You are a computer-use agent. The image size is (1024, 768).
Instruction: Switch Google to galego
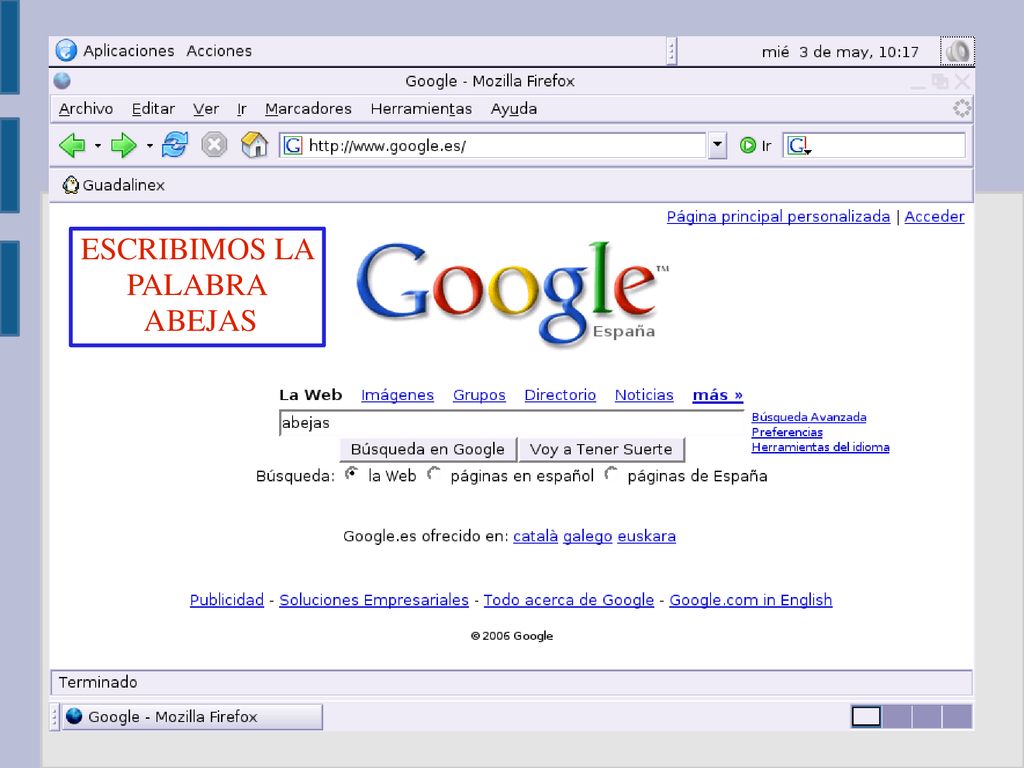[587, 537]
